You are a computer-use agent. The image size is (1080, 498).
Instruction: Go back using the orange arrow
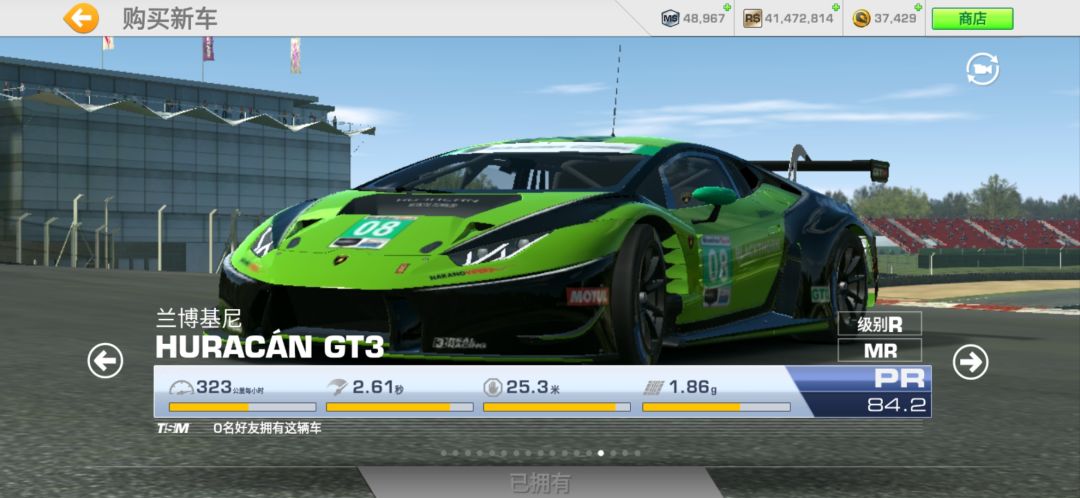coord(81,18)
